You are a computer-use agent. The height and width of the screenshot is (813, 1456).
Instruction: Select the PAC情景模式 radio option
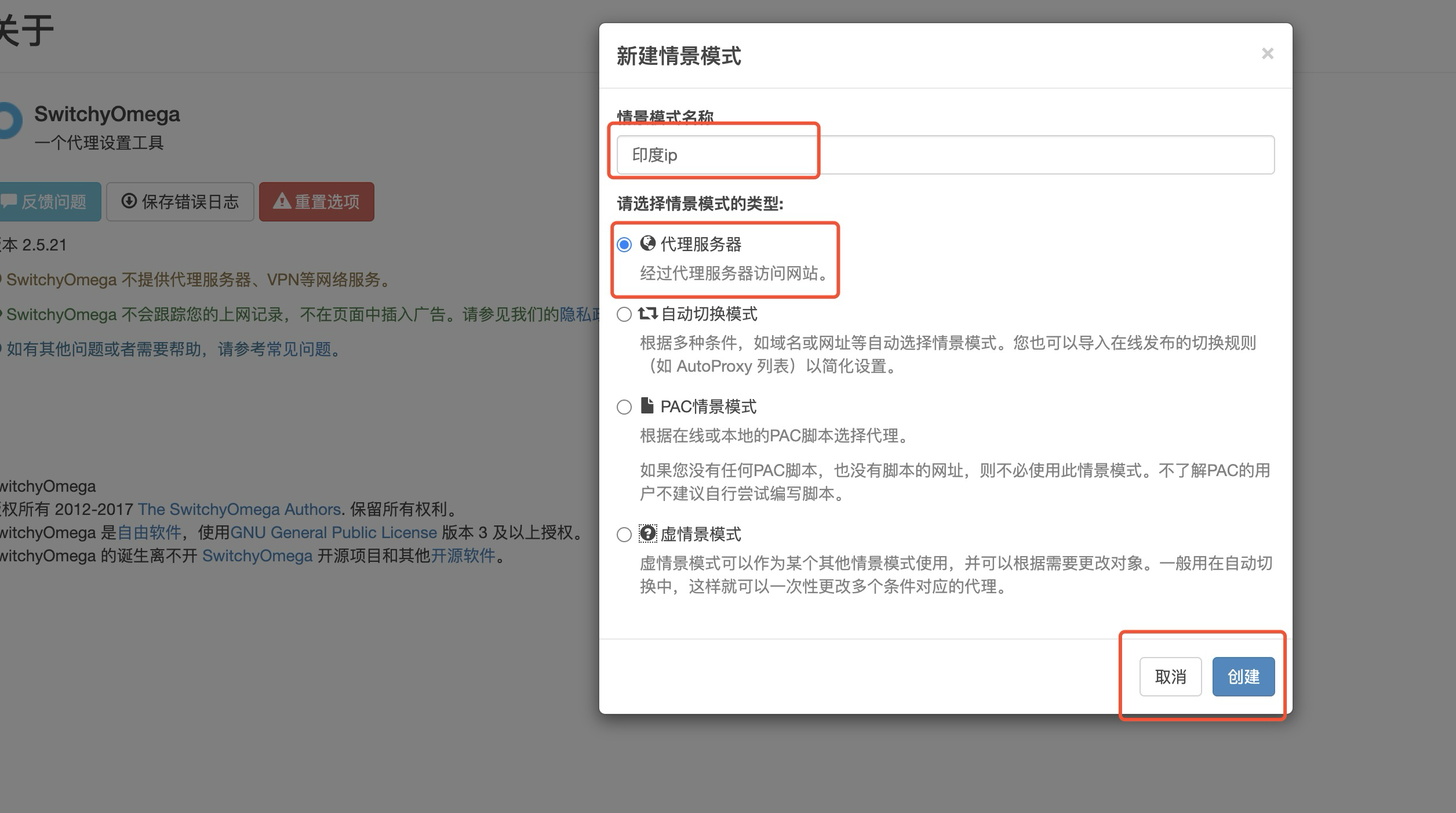pyautogui.click(x=623, y=407)
